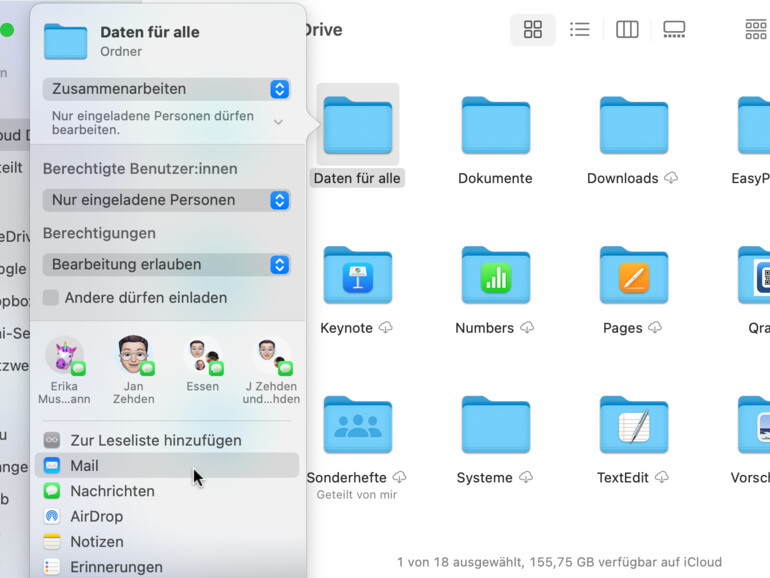
Task: Select the Systeme folder
Action: [495, 425]
